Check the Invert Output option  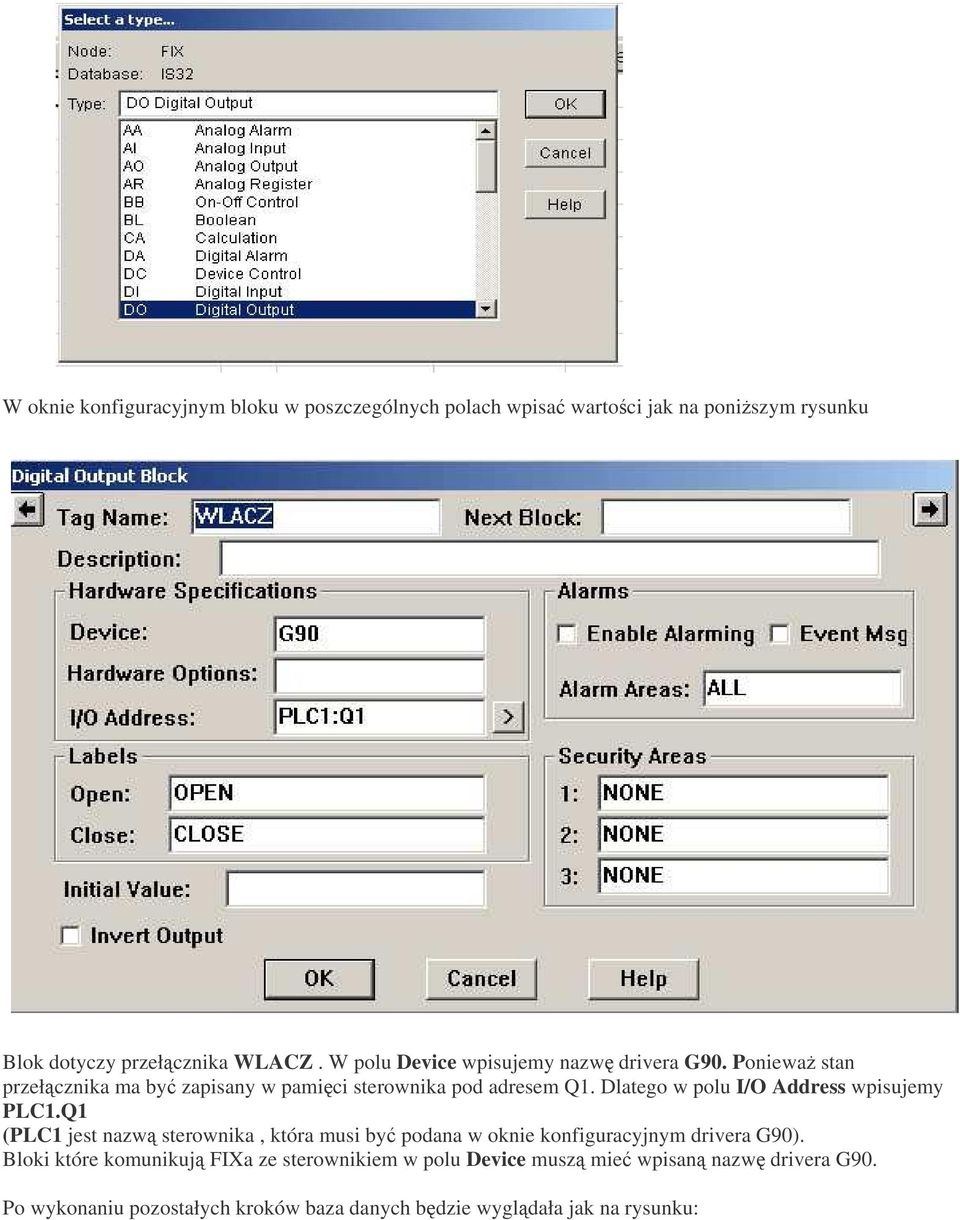click(x=70, y=936)
